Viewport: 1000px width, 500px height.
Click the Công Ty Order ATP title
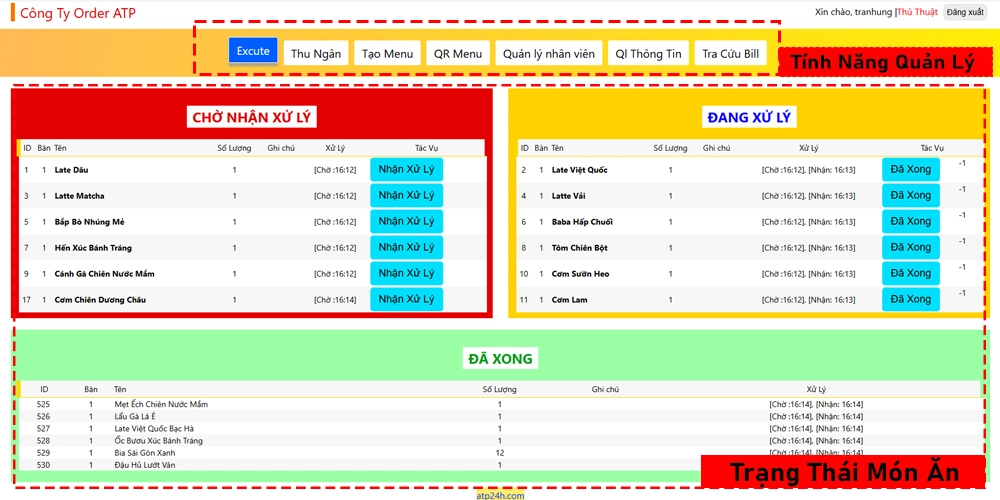(x=78, y=13)
